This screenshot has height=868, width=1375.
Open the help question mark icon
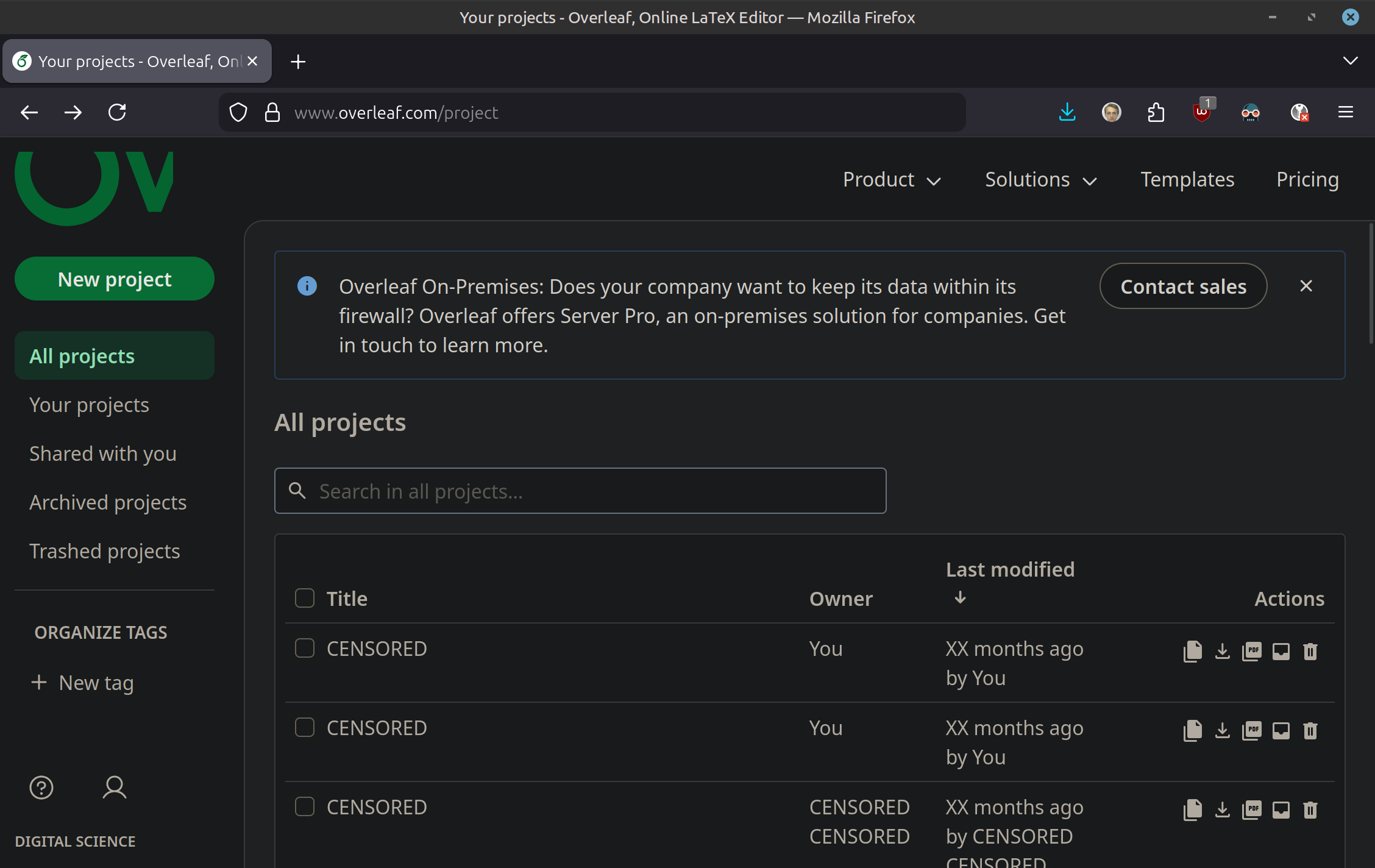coord(41,788)
